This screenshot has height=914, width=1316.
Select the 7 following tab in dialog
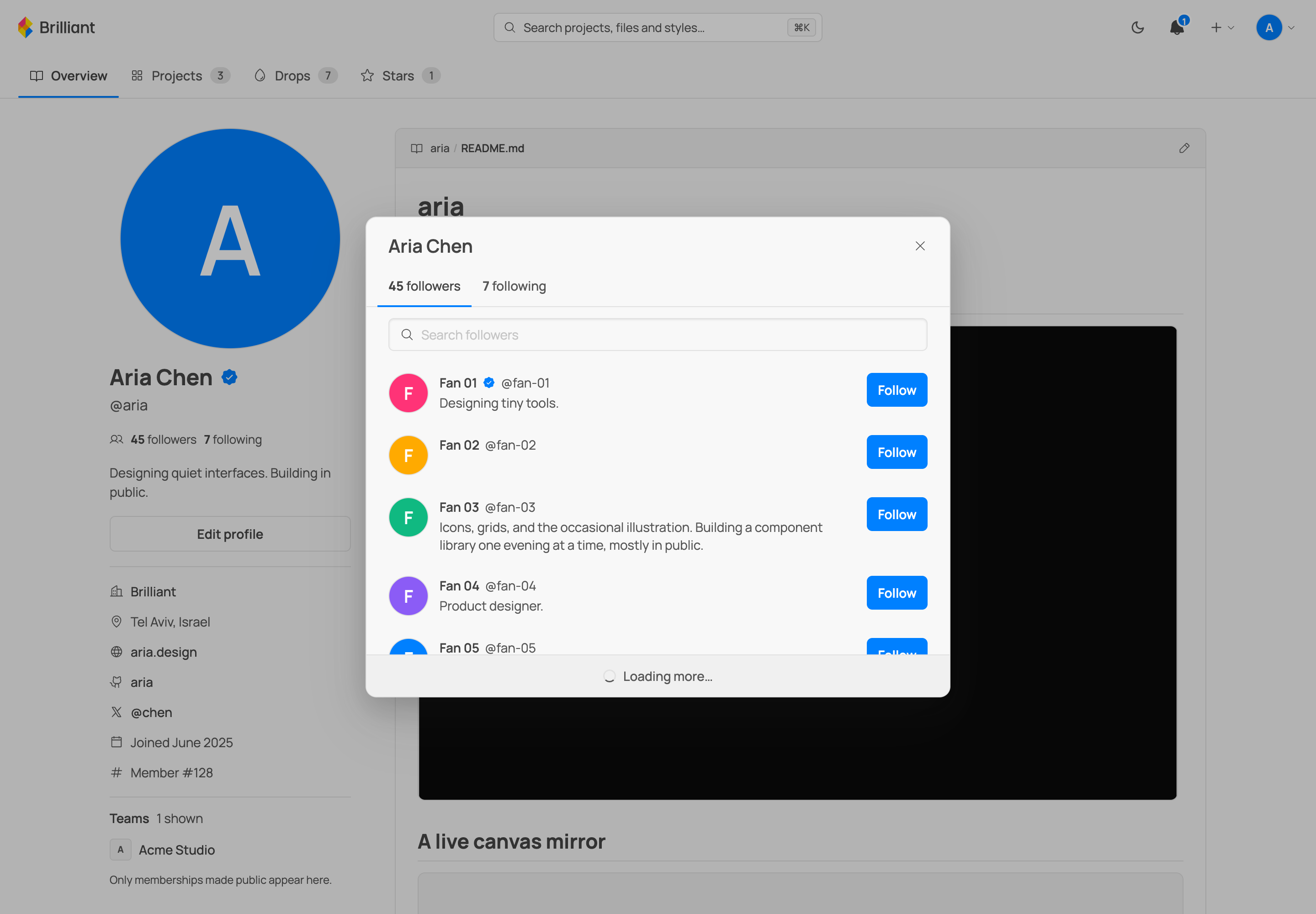(514, 286)
